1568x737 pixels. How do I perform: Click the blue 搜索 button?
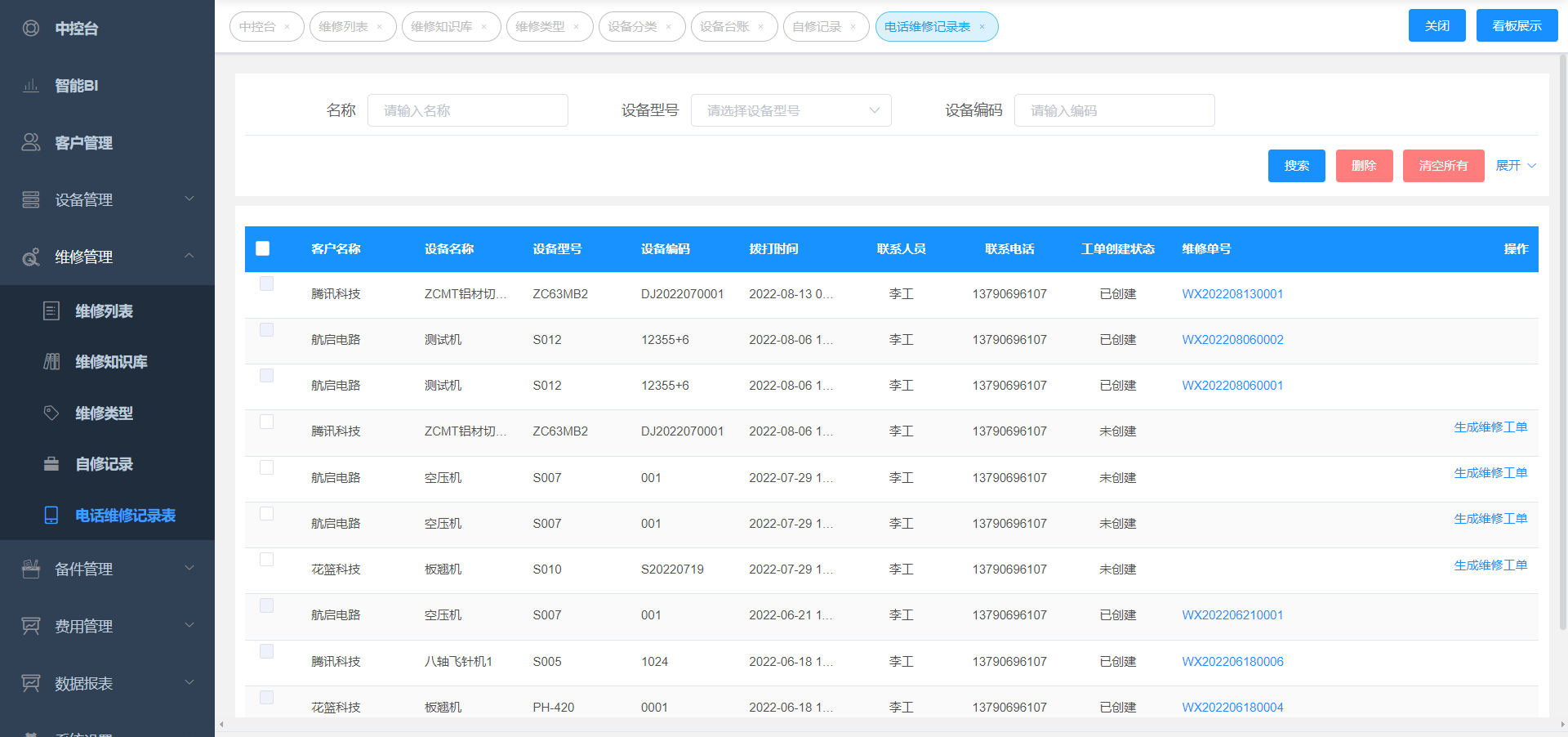1296,166
